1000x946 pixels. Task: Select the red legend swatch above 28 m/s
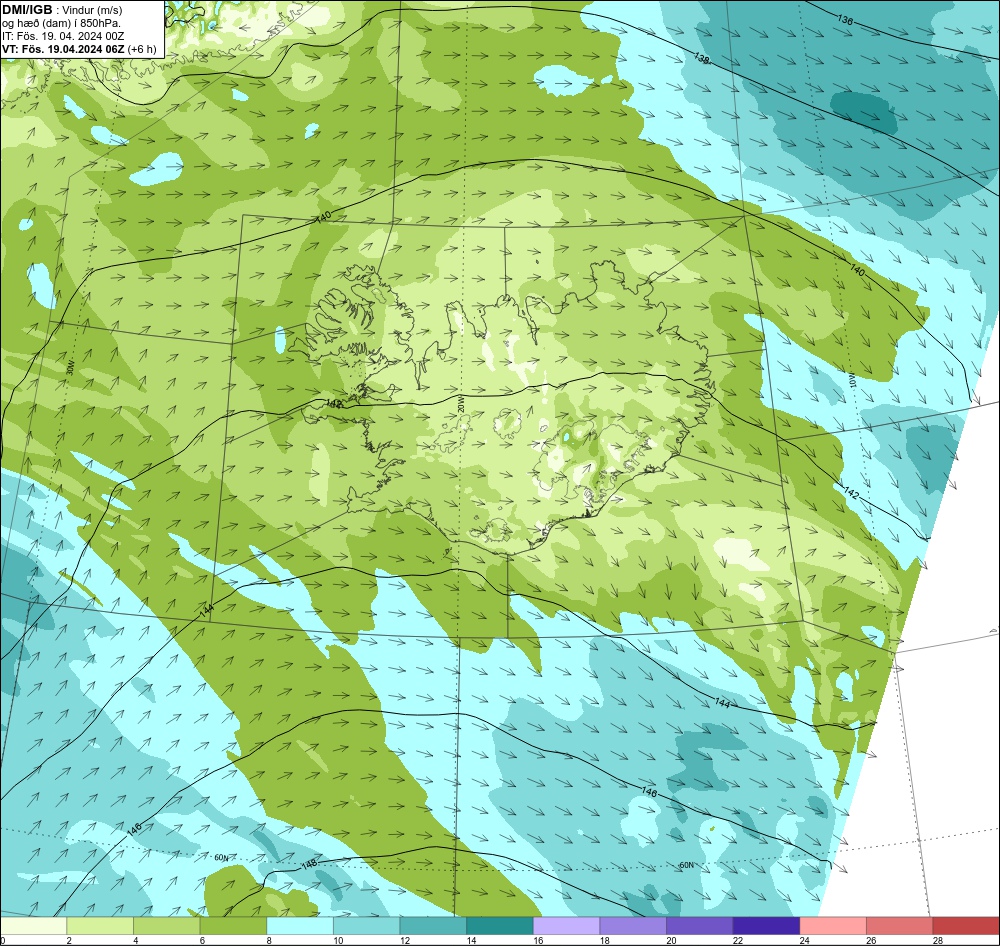click(x=966, y=926)
